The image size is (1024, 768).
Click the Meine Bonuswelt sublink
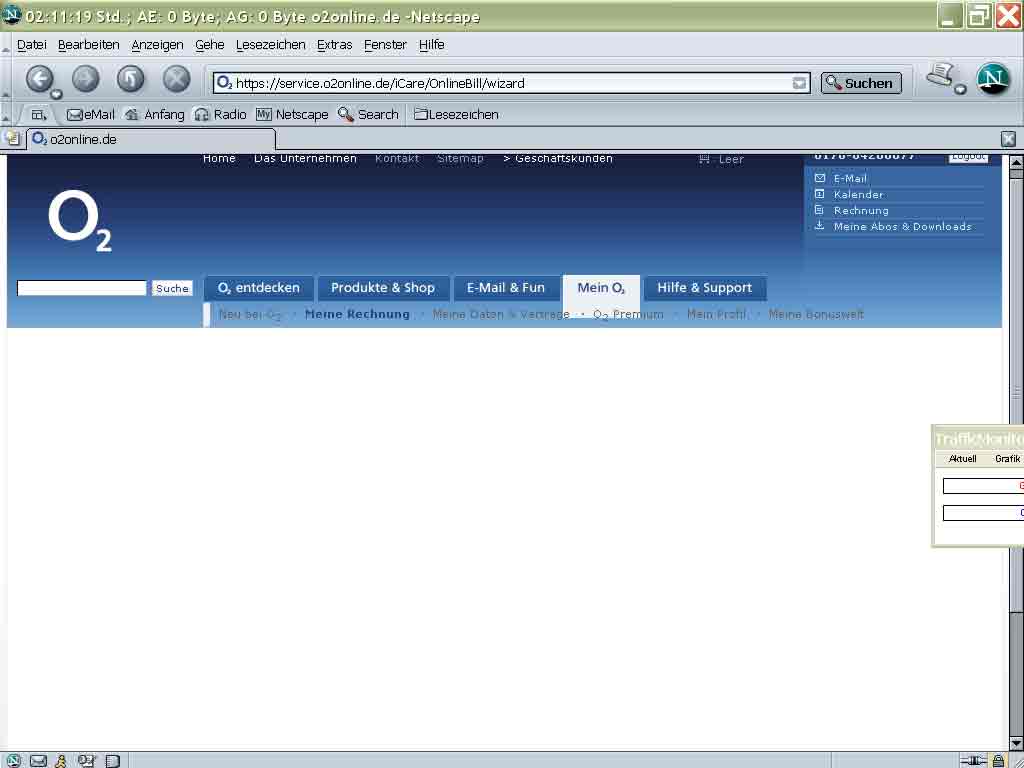(x=816, y=315)
